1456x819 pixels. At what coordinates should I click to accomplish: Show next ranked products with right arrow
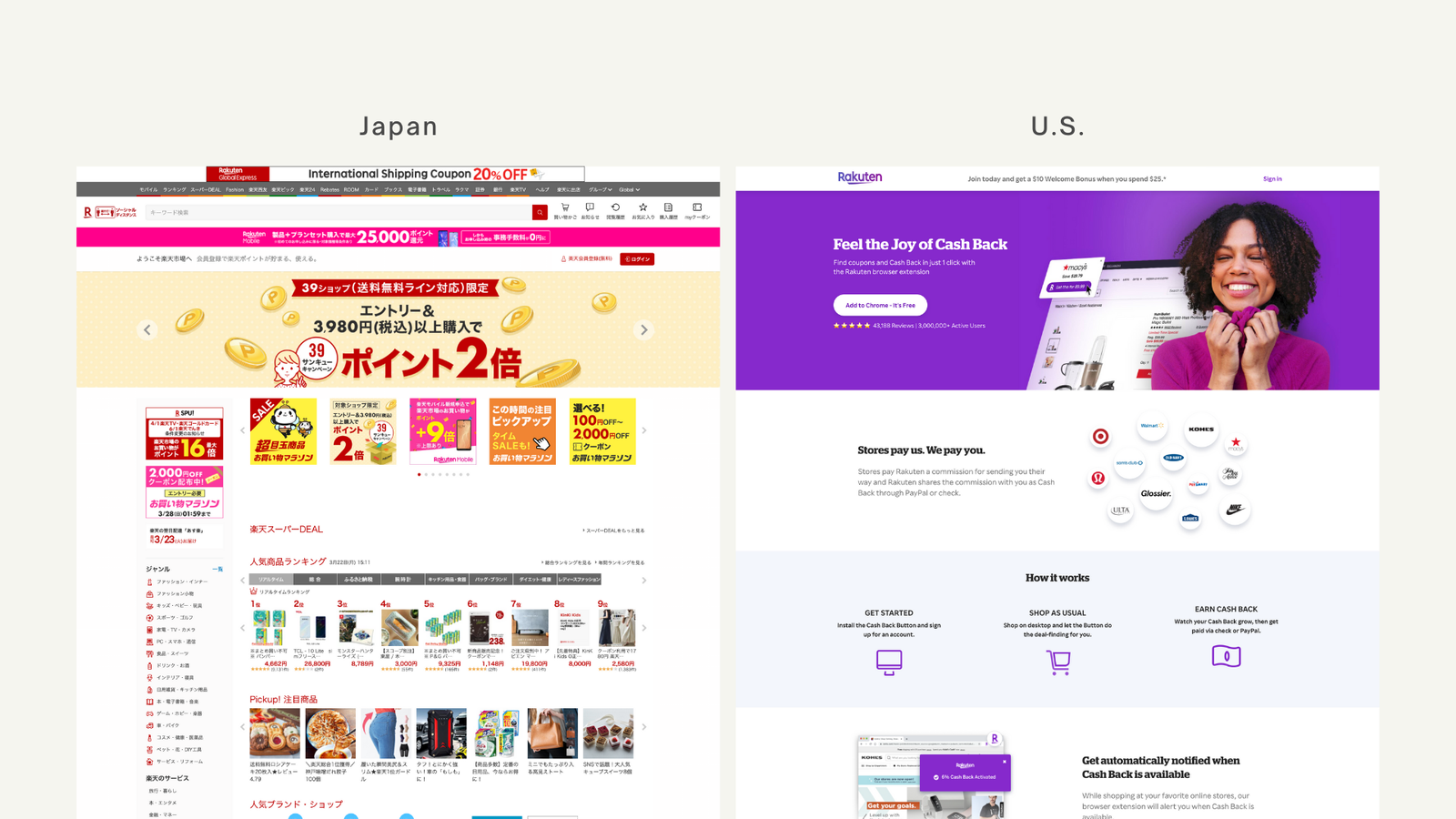coord(644,628)
